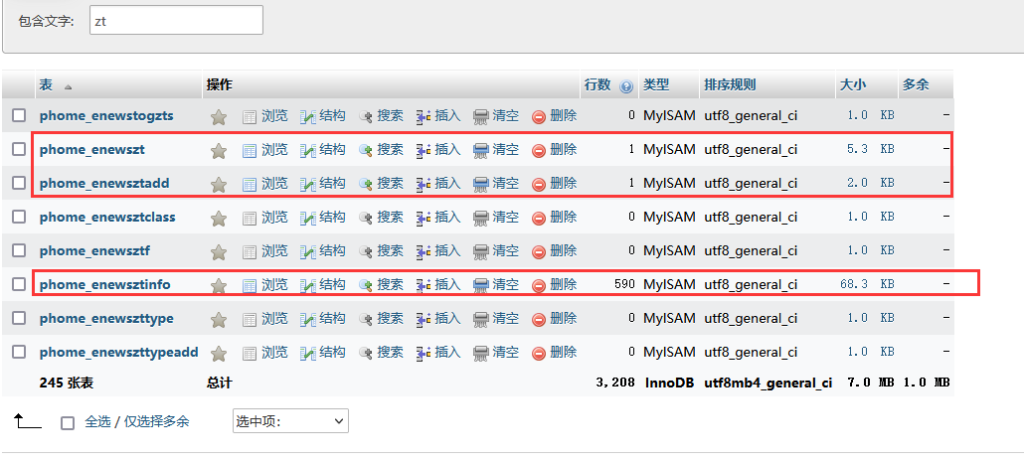
Task: Open table phome_enewszttypeadd
Action: pos(119,353)
